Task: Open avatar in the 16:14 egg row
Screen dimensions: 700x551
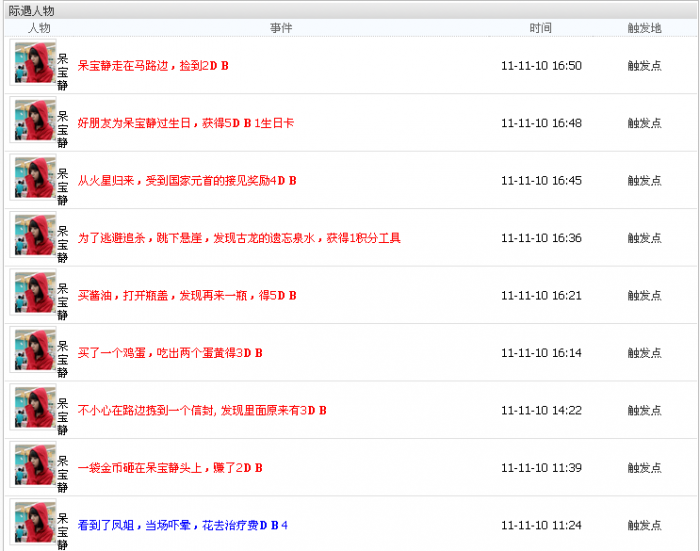Action: pos(33,350)
